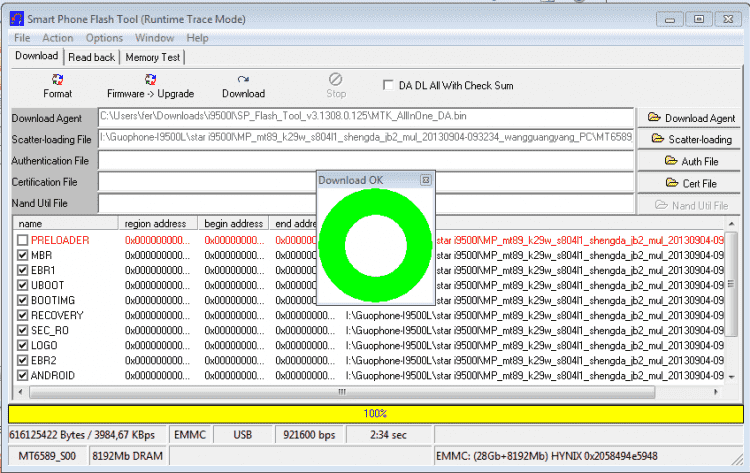Screen dimensions: 750x473
Task: Click the yellow 100% progress bar
Action: tap(375, 414)
